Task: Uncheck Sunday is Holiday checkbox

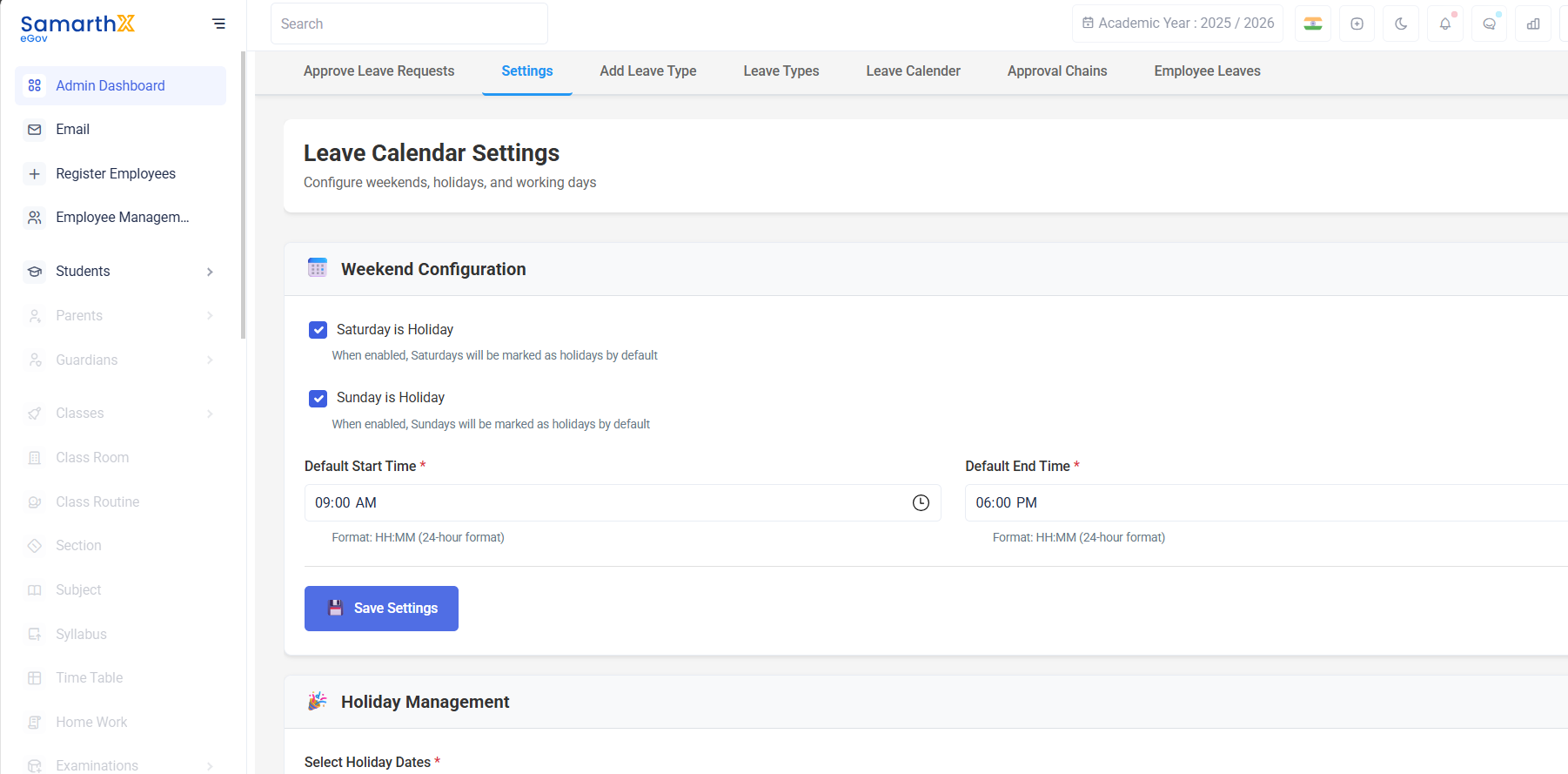Action: click(x=318, y=399)
